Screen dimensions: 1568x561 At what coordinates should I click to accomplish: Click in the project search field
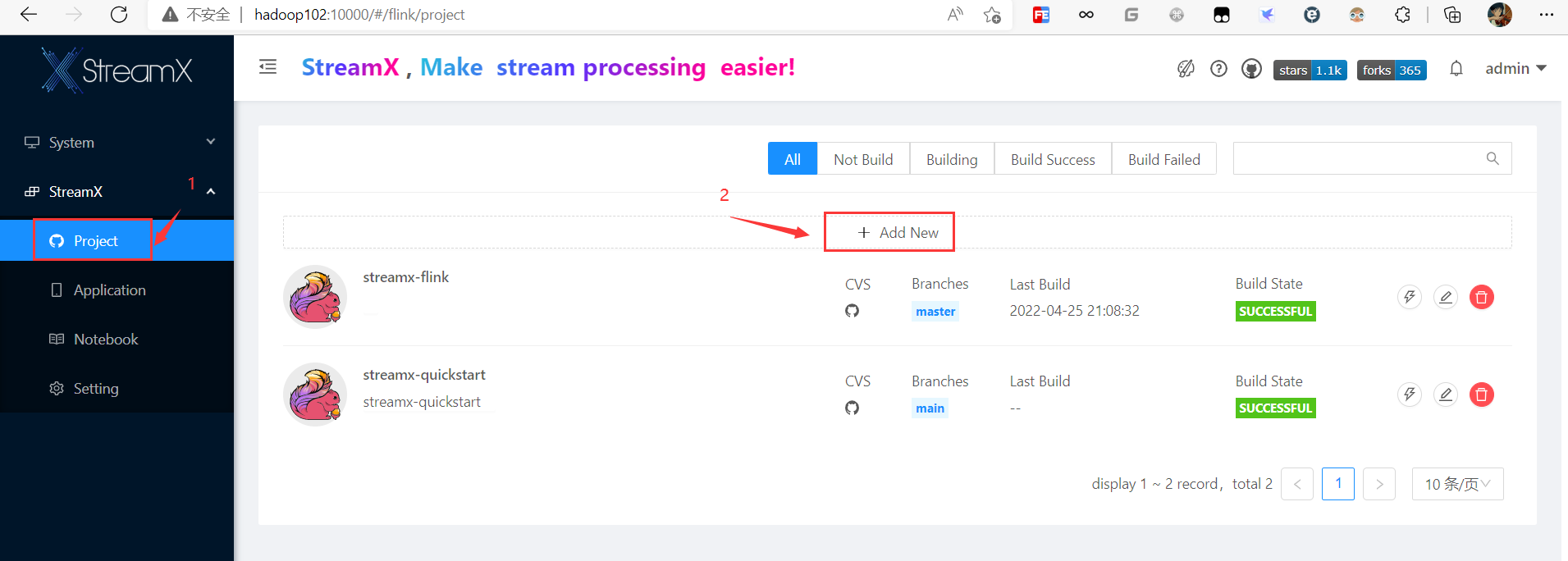click(1372, 158)
